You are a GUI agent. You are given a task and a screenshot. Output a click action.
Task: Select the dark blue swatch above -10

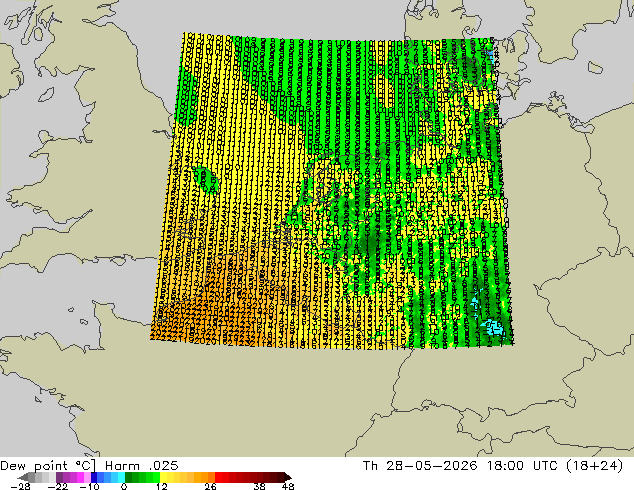tap(94, 477)
